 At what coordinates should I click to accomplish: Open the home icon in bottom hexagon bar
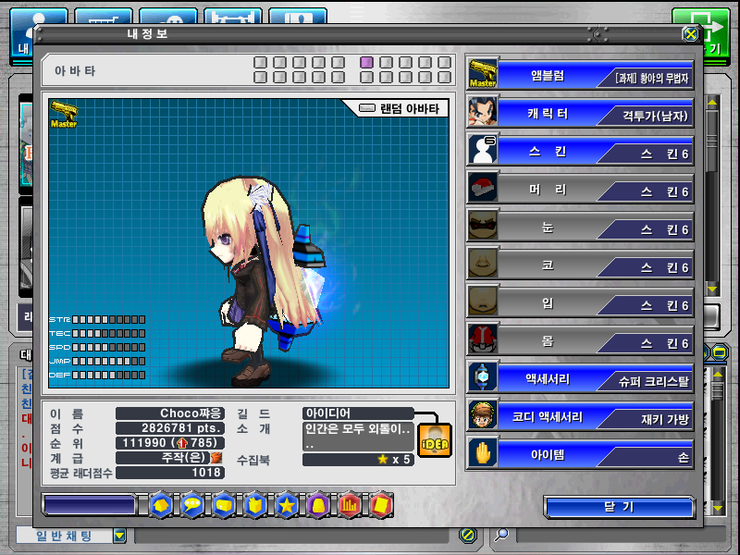[x=161, y=506]
